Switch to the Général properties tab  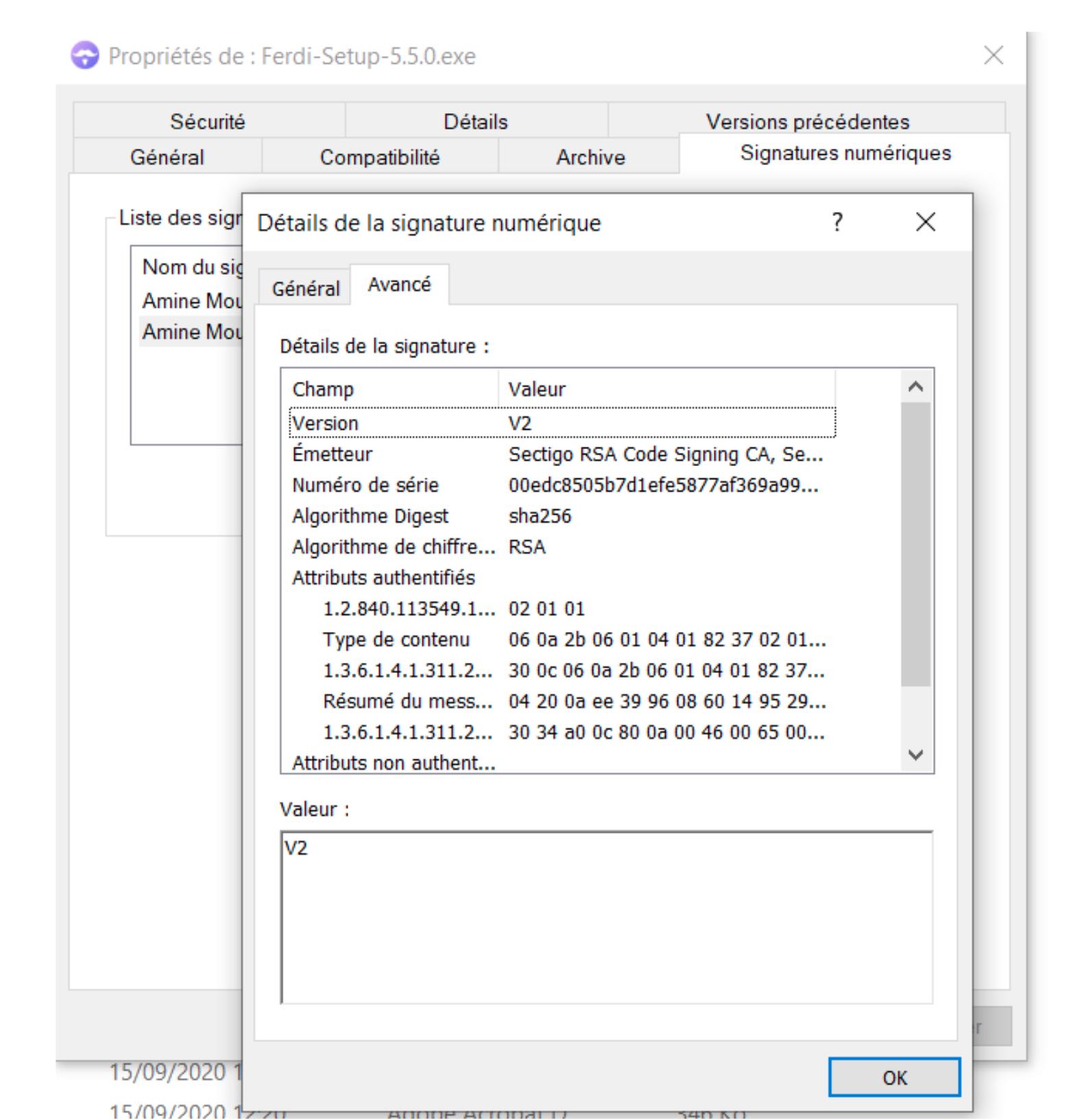pos(167,157)
